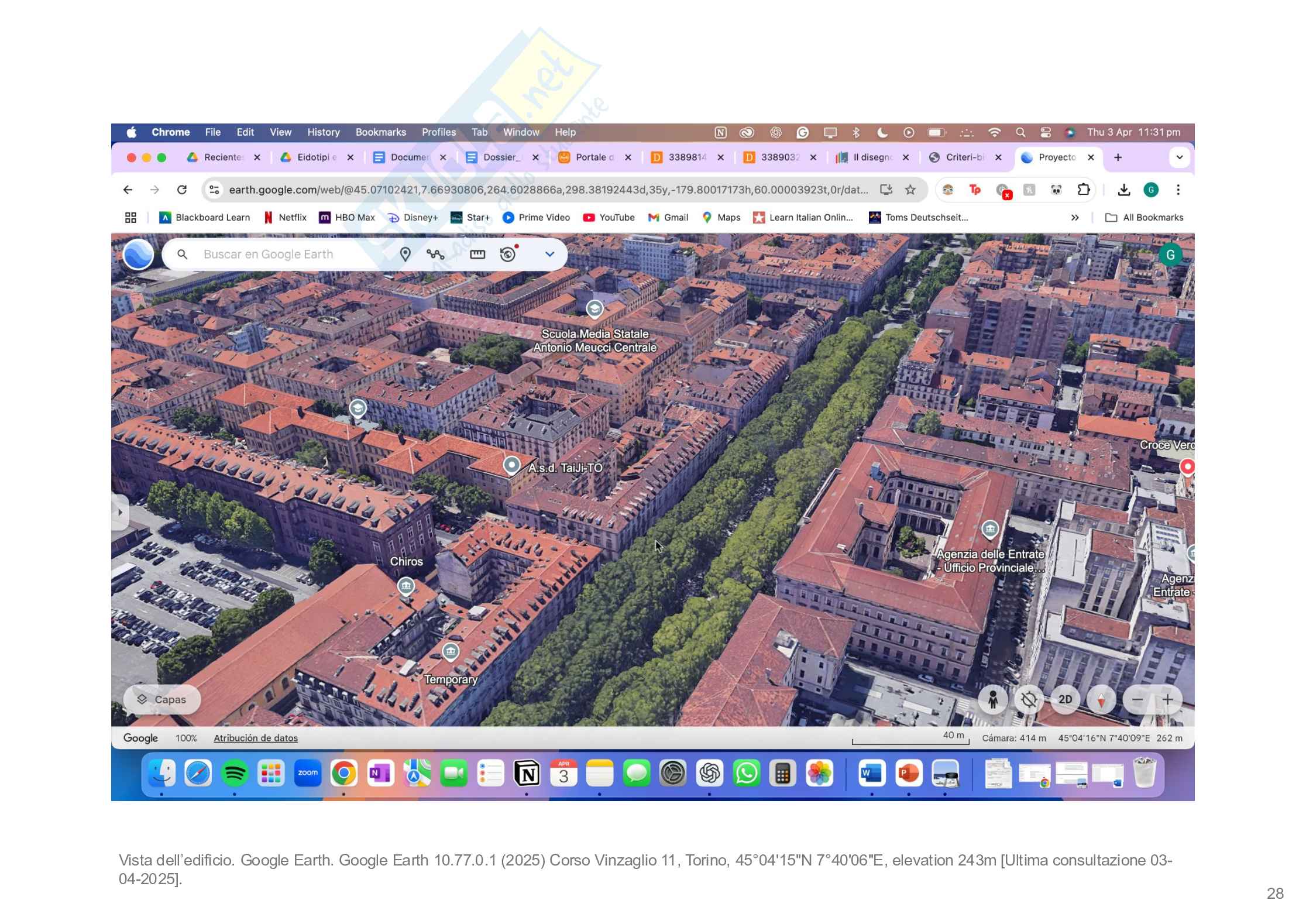Toggle the 2D view mode button
Image resolution: width=1306 pixels, height=924 pixels.
coord(1065,699)
